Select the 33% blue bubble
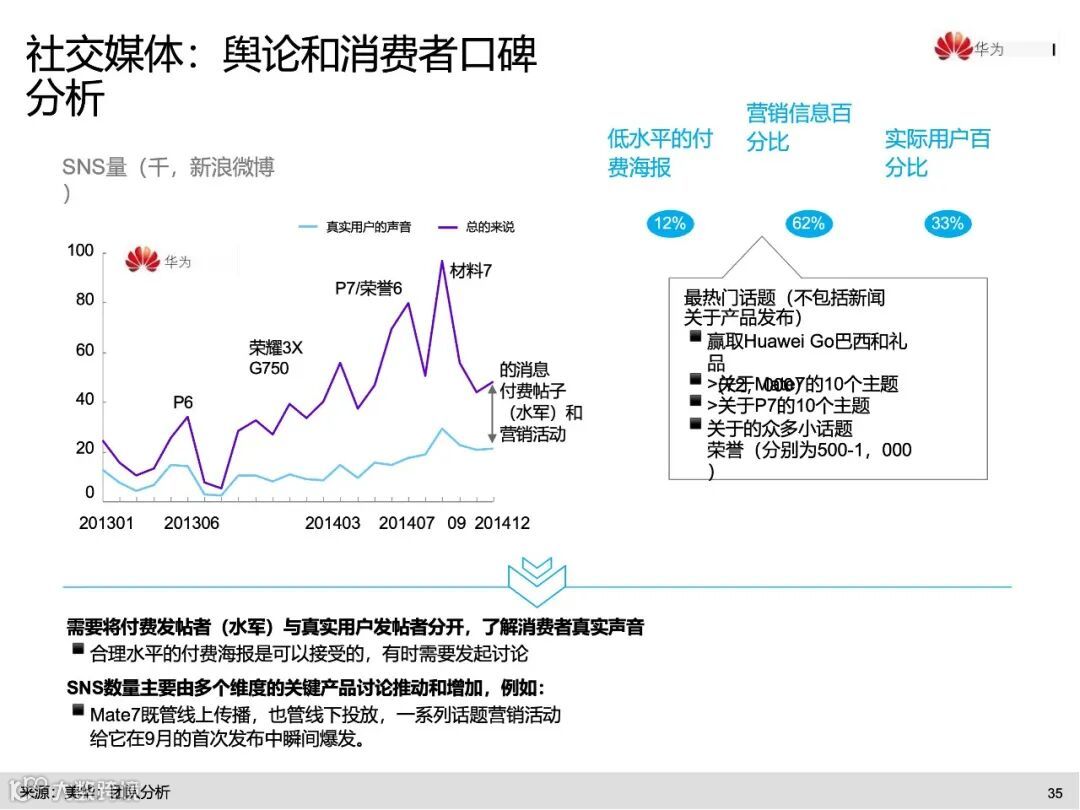 coord(947,223)
